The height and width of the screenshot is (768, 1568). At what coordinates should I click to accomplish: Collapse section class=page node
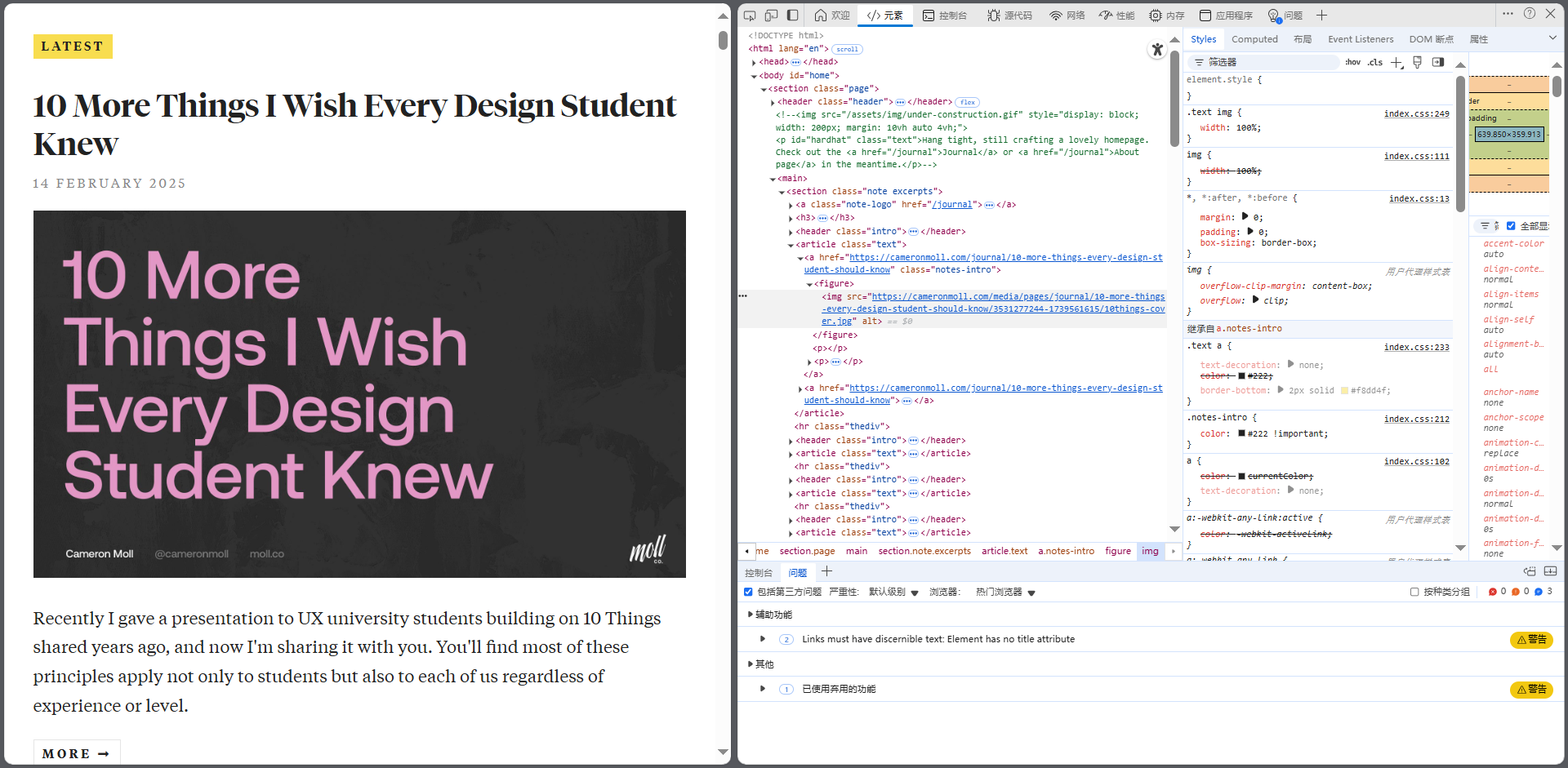(764, 89)
